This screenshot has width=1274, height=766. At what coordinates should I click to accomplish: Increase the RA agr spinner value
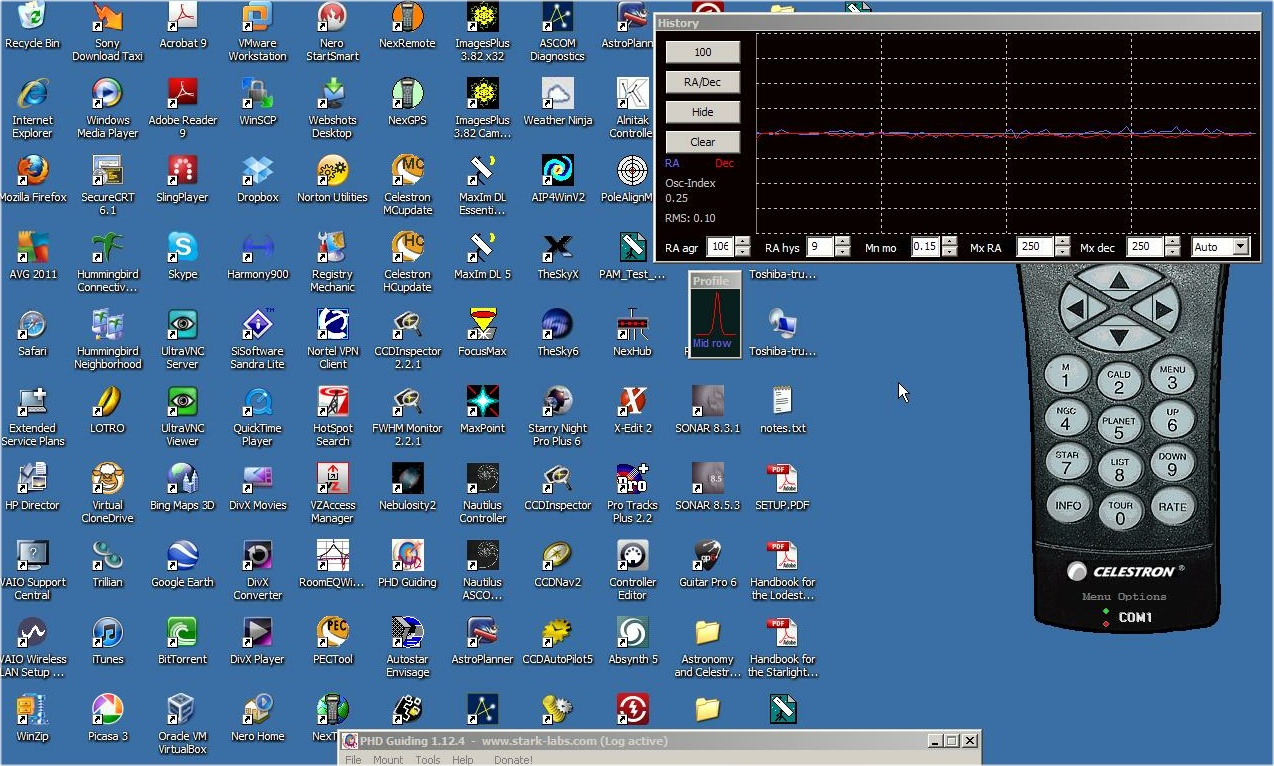(x=742, y=242)
